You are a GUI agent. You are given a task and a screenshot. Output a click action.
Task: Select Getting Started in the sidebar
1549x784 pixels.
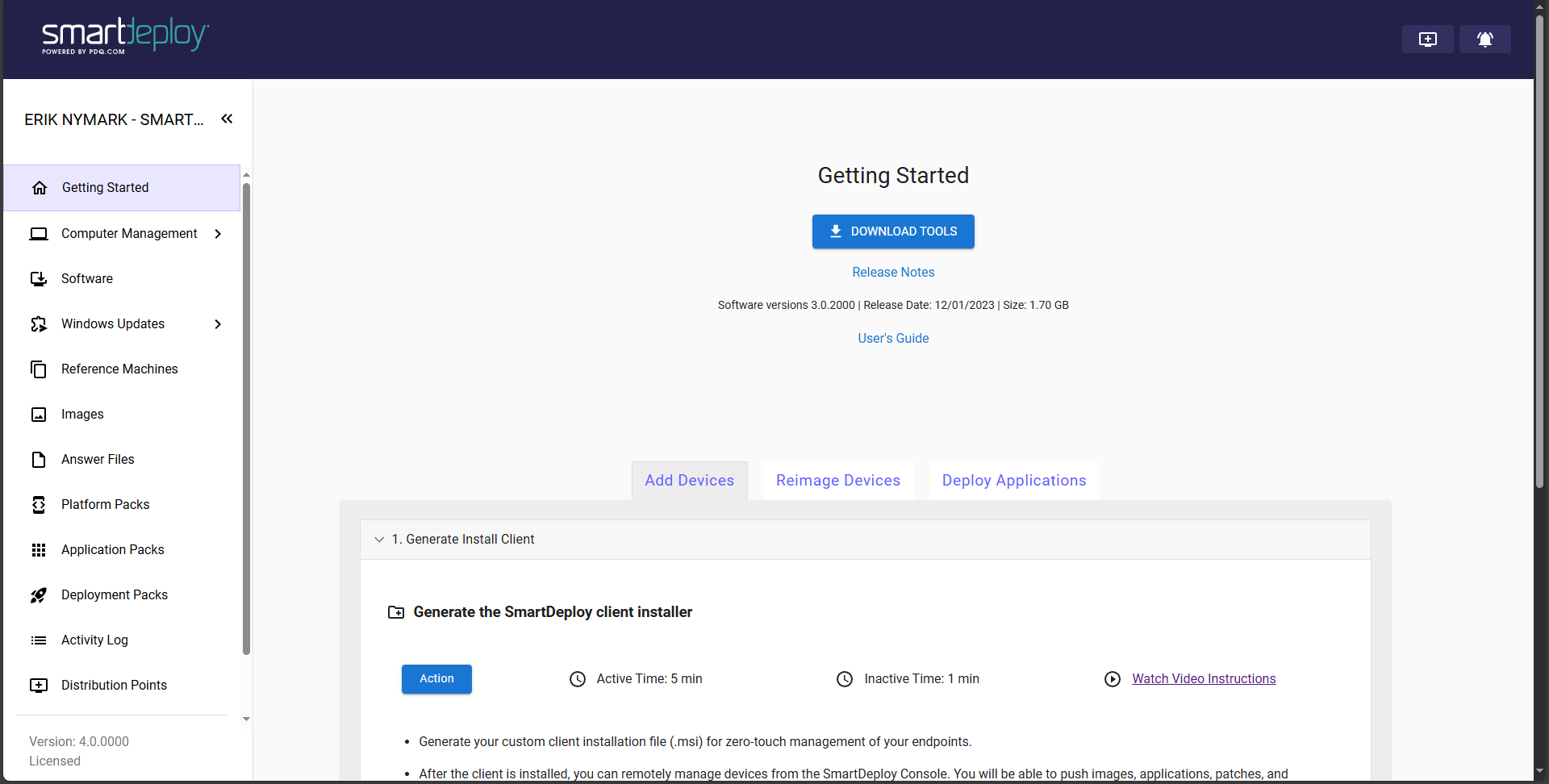pyautogui.click(x=105, y=187)
